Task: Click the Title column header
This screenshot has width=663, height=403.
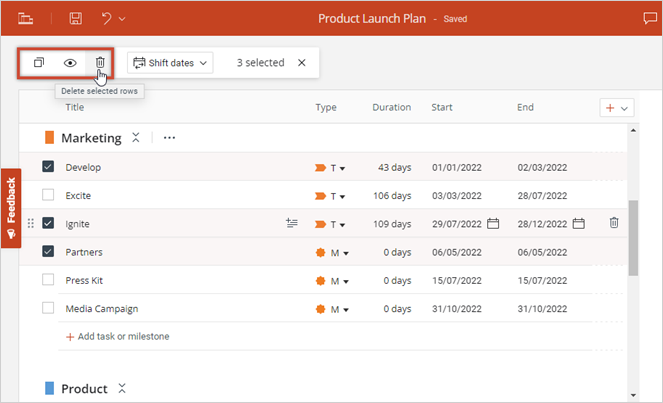Action: point(74,107)
